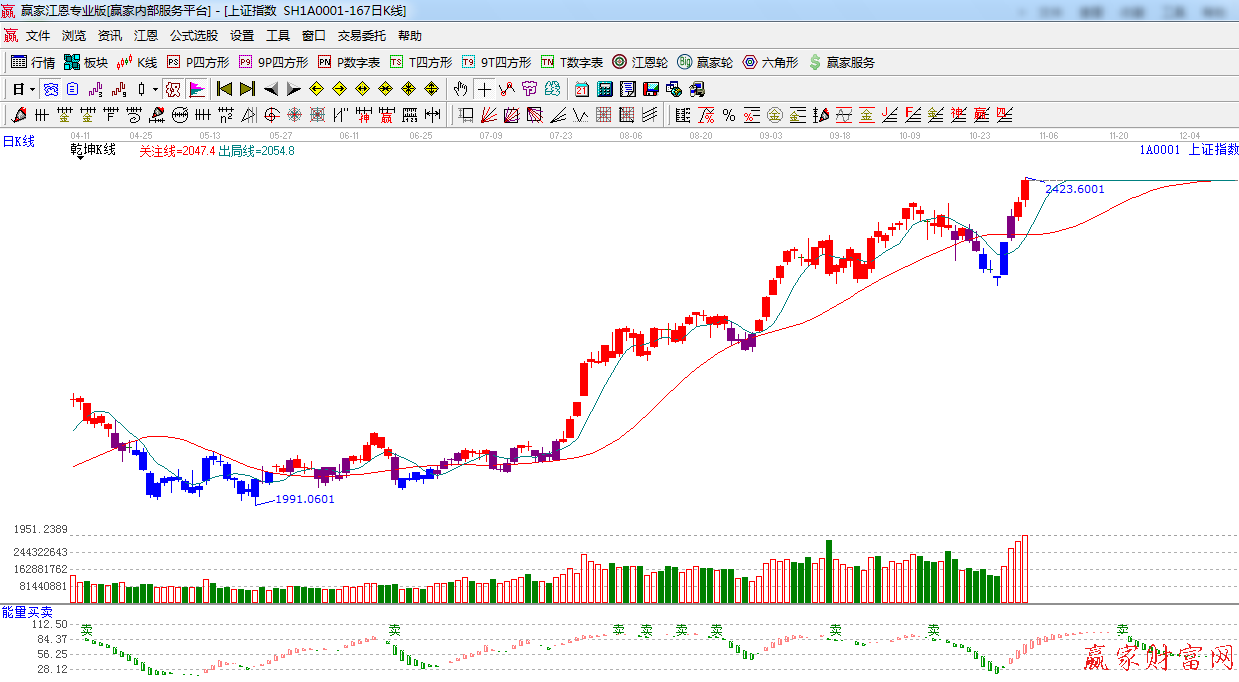This screenshot has width=1239, height=682.
Task: Toggle the crosshair cursor mode
Action: (484, 89)
